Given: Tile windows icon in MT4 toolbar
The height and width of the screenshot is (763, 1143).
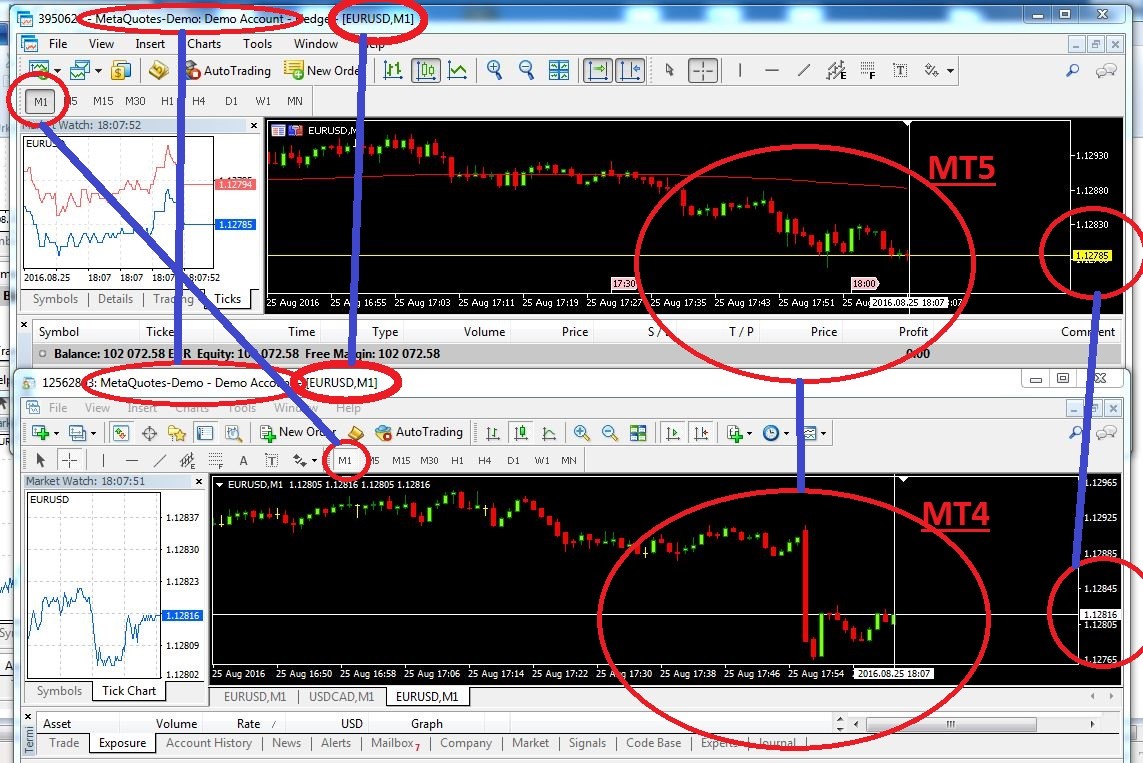Looking at the screenshot, I should point(638,433).
